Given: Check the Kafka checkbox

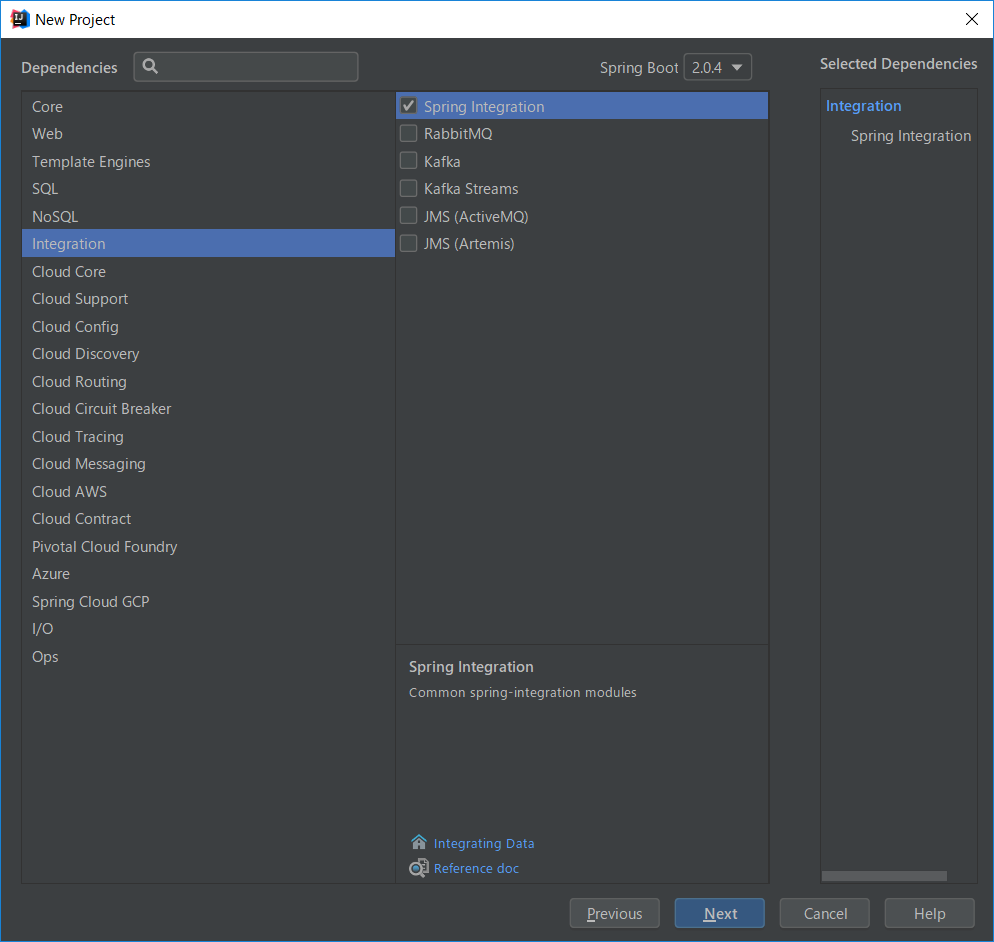Looking at the screenshot, I should pyautogui.click(x=409, y=161).
